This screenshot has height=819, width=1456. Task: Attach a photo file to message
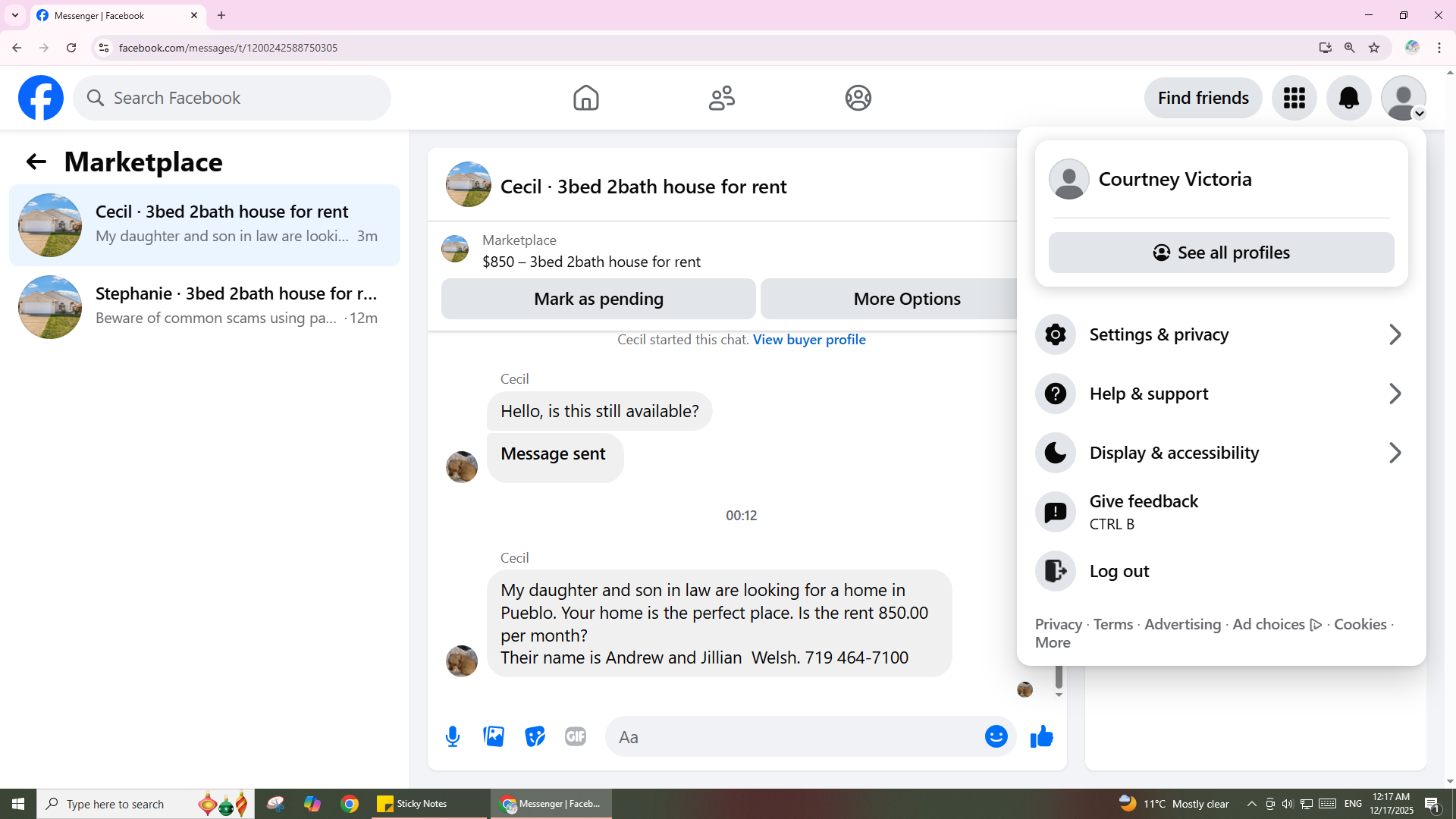coord(494,736)
